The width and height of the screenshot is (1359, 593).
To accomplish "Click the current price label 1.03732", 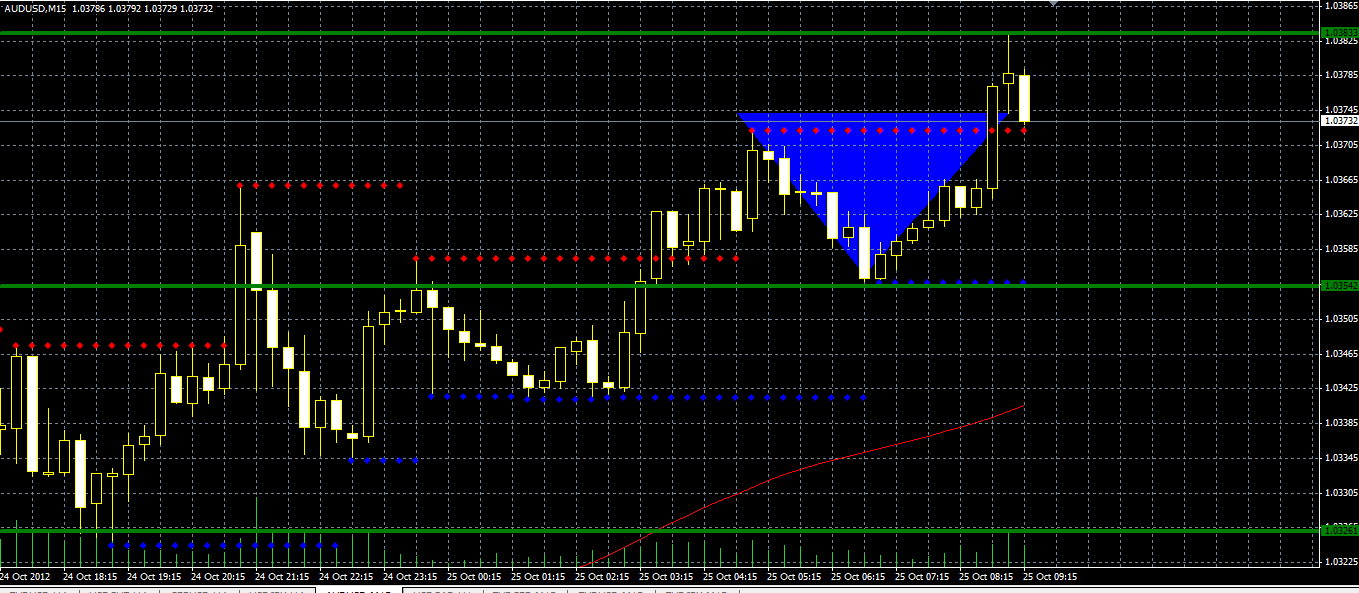I will 1340,121.
